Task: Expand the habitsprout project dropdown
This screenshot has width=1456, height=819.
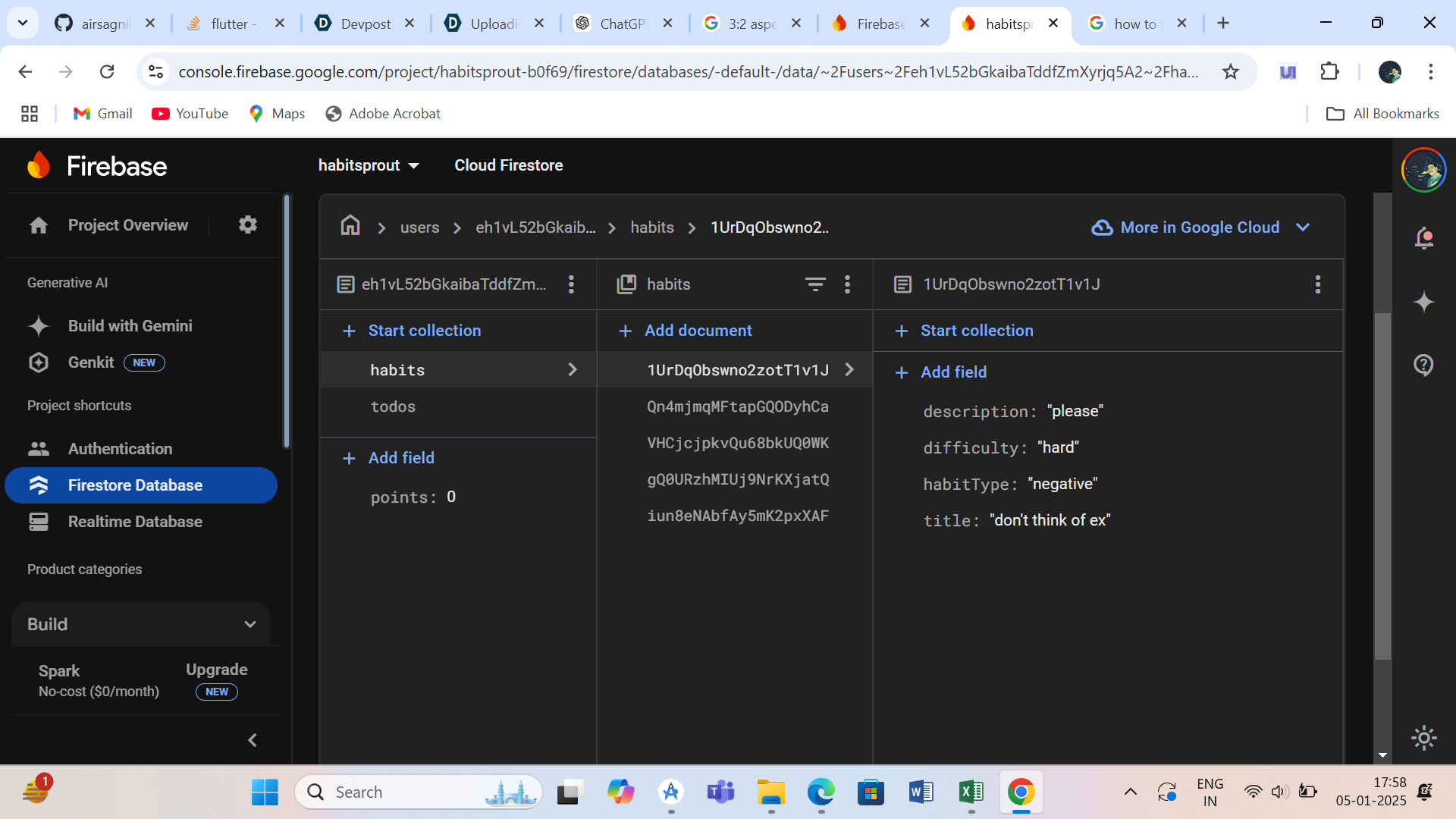Action: [369, 165]
